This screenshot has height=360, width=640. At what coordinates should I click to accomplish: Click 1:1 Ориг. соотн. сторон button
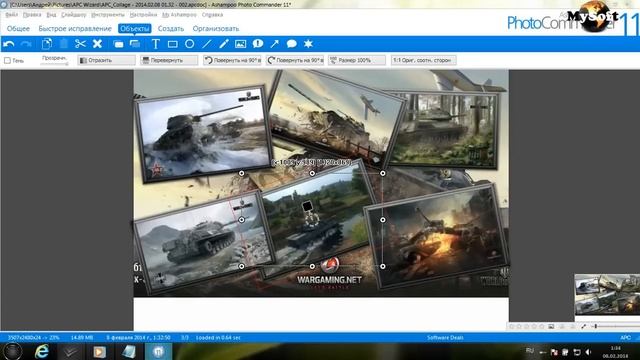click(423, 60)
